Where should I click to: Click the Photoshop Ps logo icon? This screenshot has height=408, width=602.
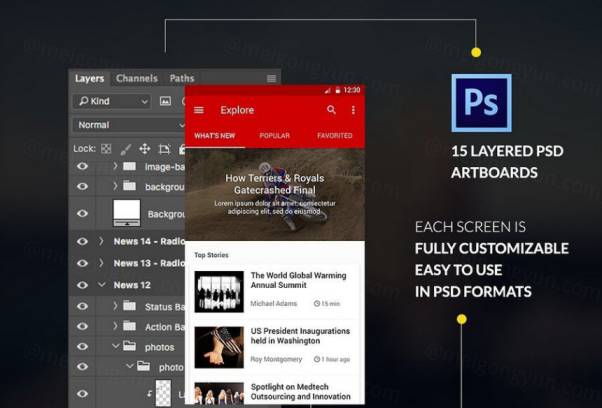point(481,103)
